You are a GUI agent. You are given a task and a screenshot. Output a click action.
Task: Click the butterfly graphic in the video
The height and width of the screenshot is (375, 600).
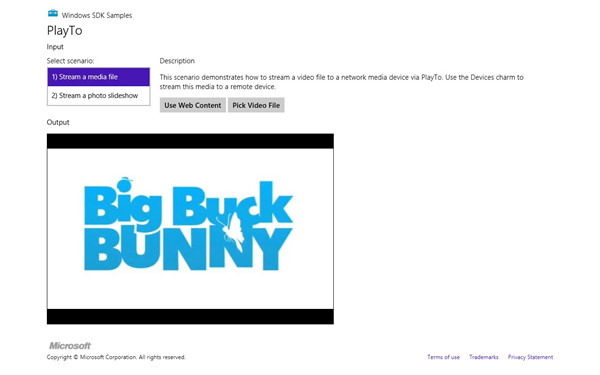[230, 232]
